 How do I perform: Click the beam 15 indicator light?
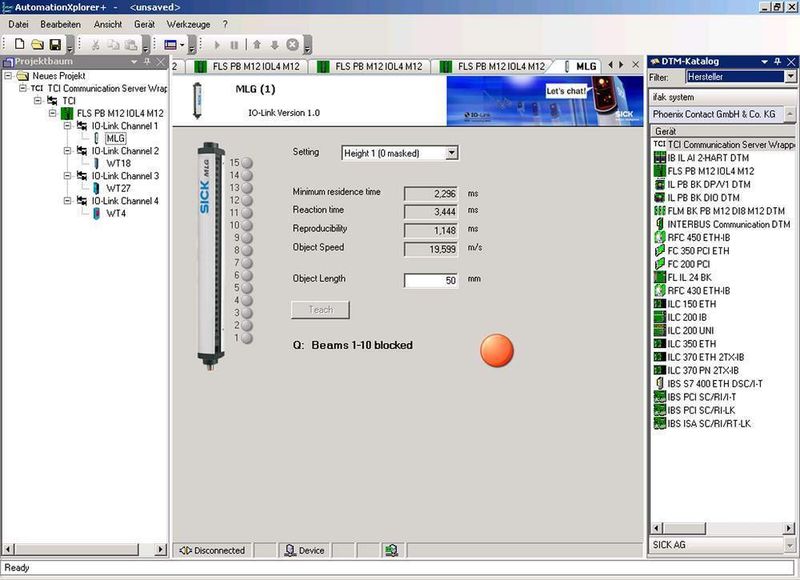[x=247, y=163]
